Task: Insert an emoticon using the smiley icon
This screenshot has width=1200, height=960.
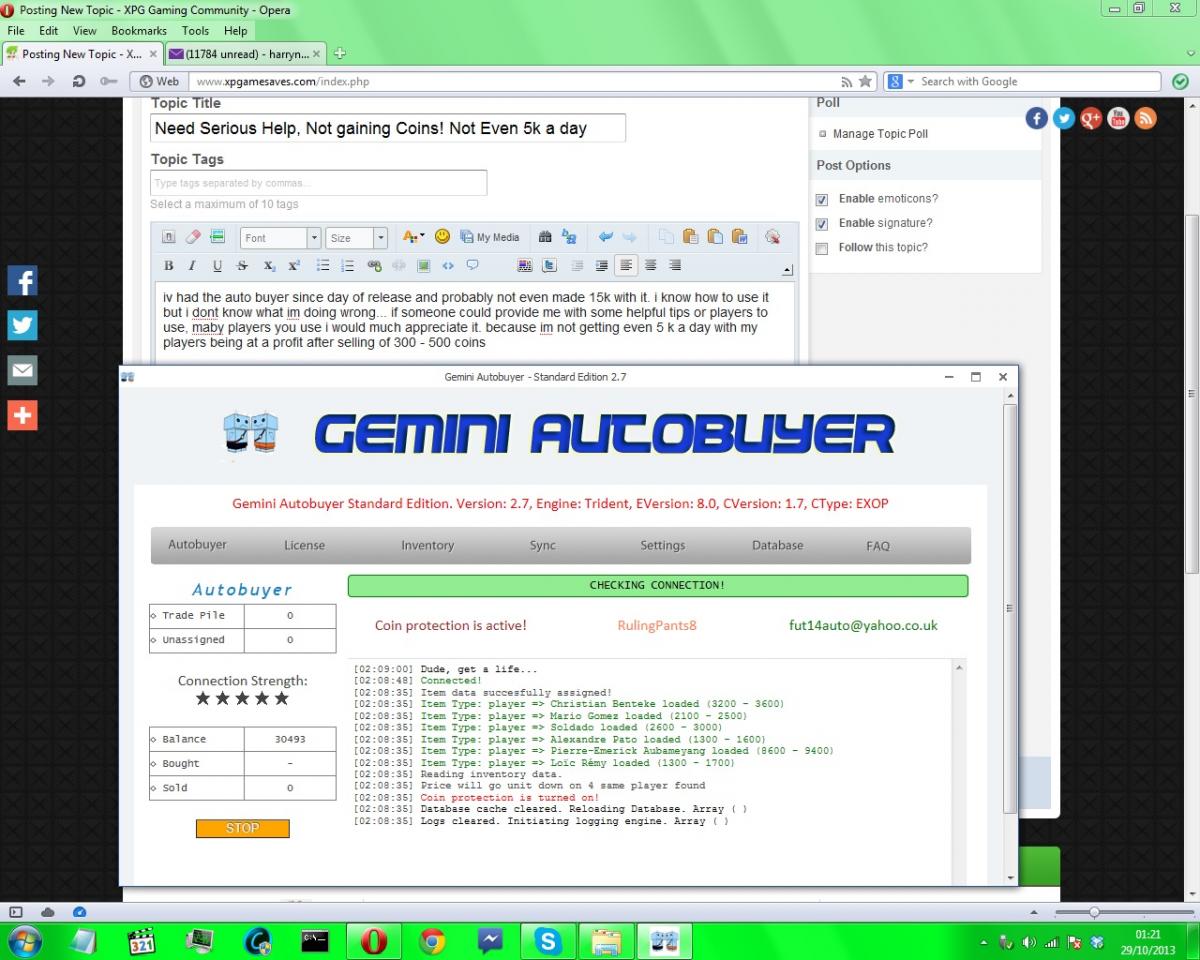Action: [x=442, y=237]
